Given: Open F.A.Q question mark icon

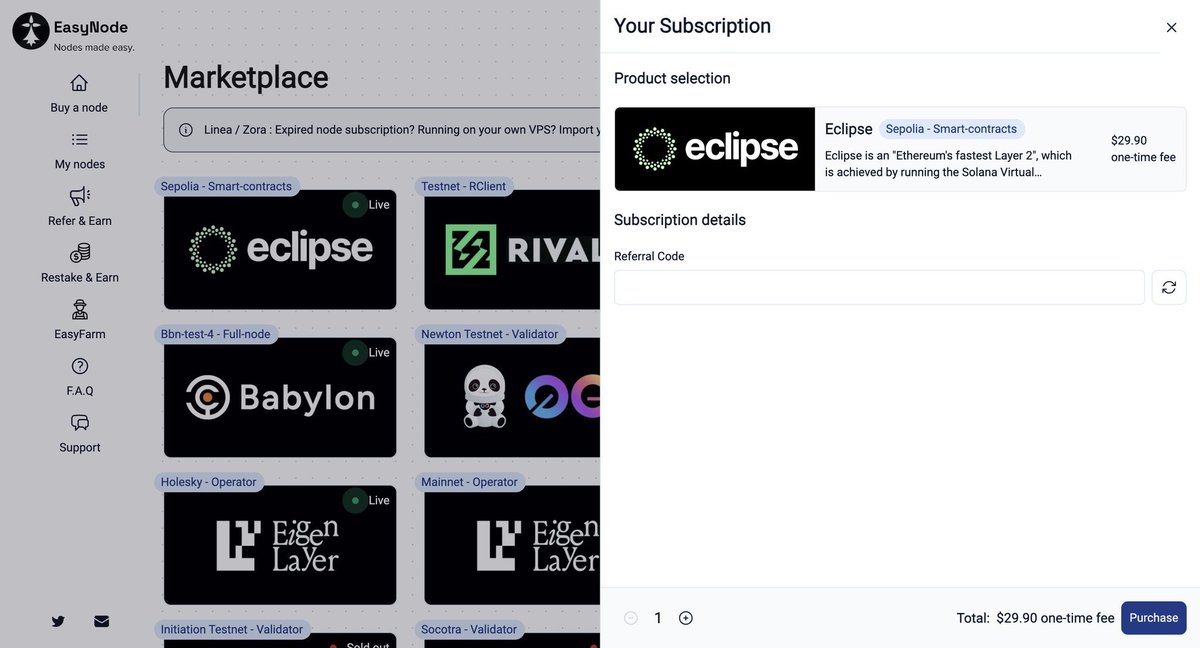Looking at the screenshot, I should 79,366.
